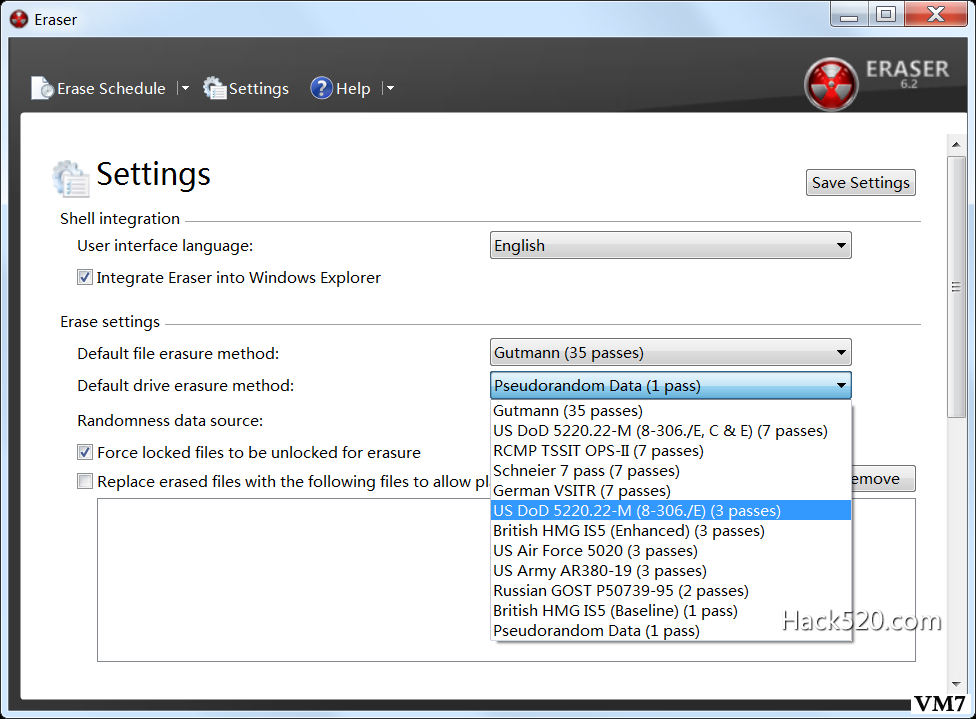
Task: Choose British HMG IS5 (Enhanced) (3 passes)
Action: point(670,530)
